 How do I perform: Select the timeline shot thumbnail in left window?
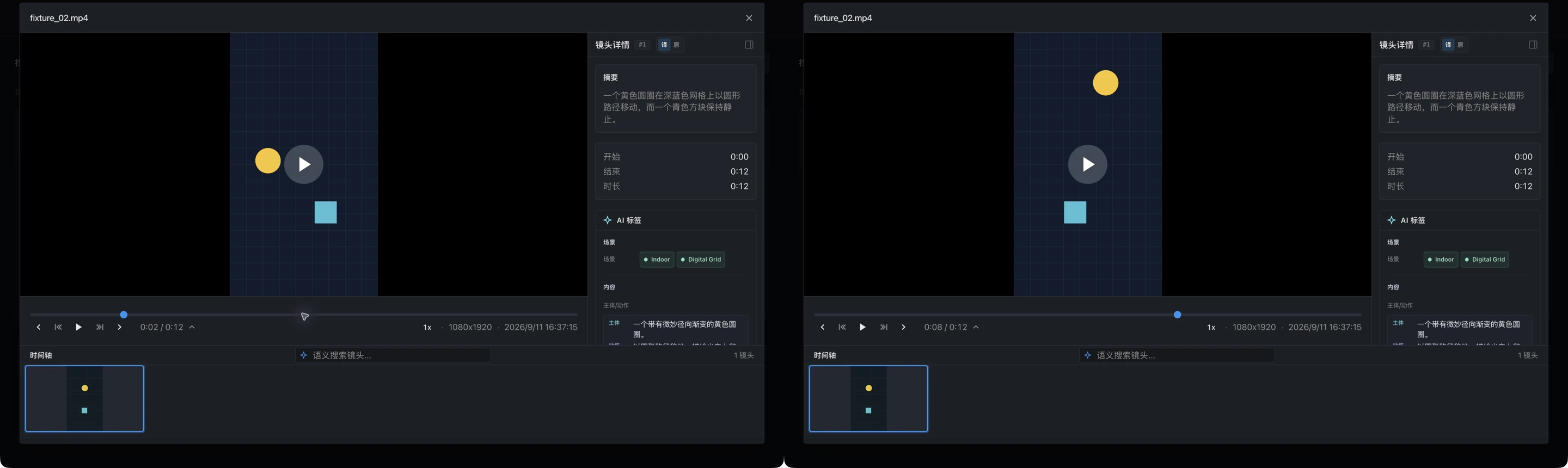tap(84, 399)
